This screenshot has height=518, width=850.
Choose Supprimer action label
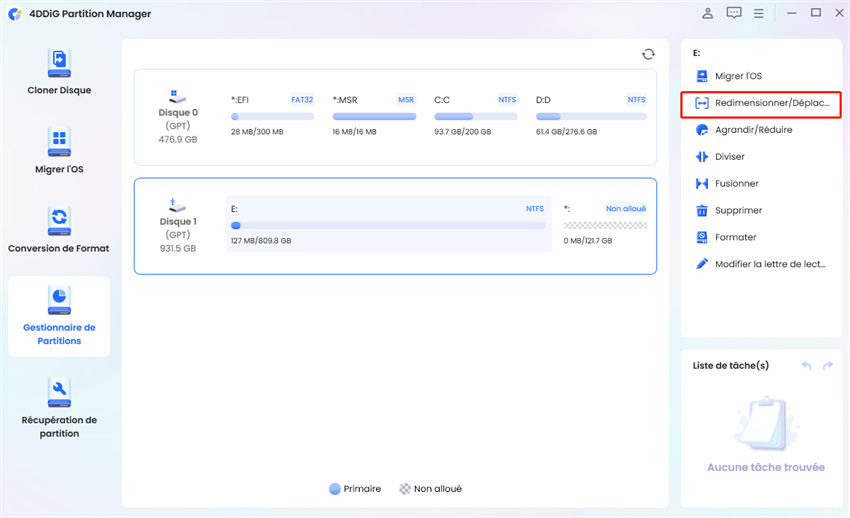[x=738, y=210]
